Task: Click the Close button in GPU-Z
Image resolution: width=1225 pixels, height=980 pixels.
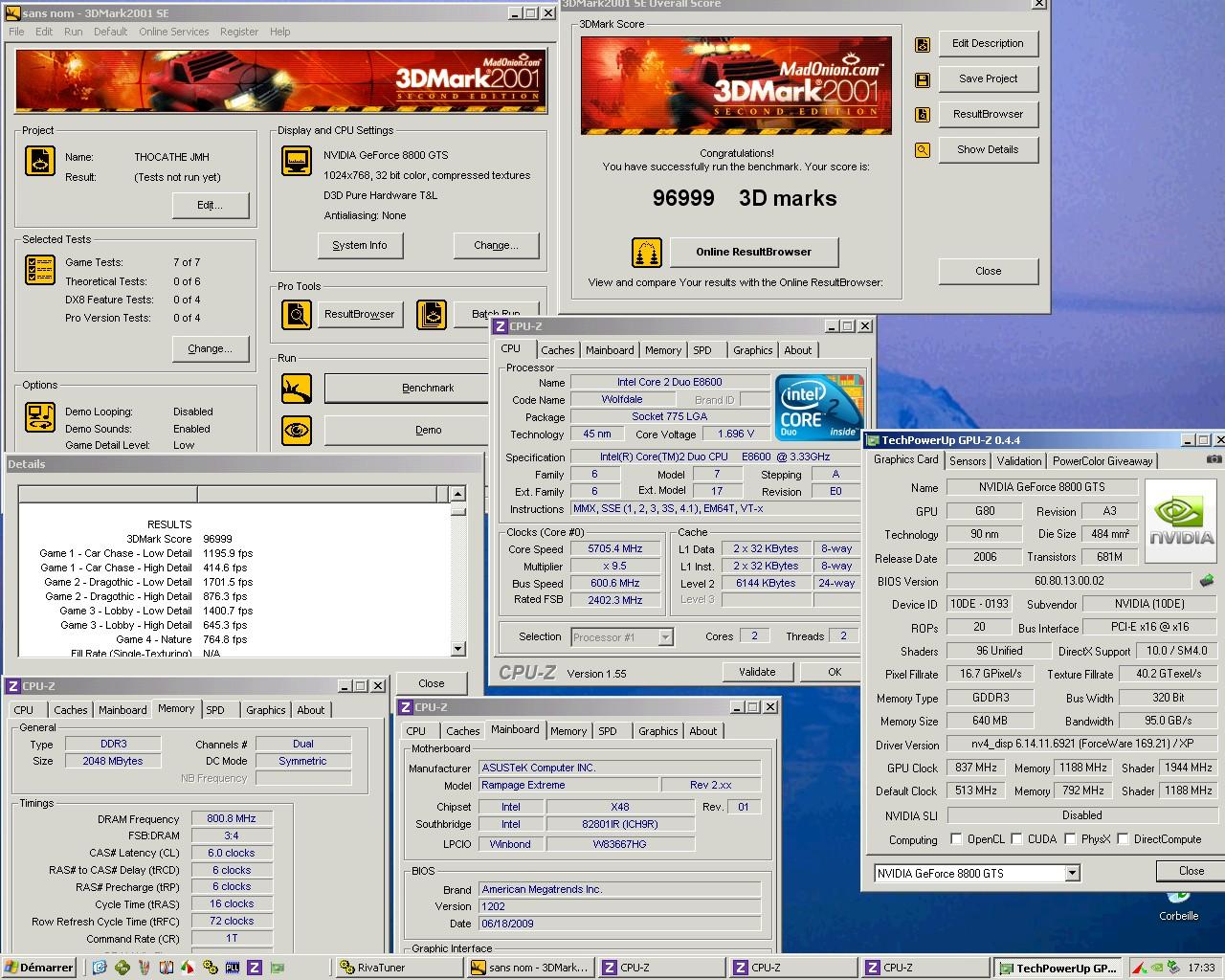Action: click(1191, 871)
